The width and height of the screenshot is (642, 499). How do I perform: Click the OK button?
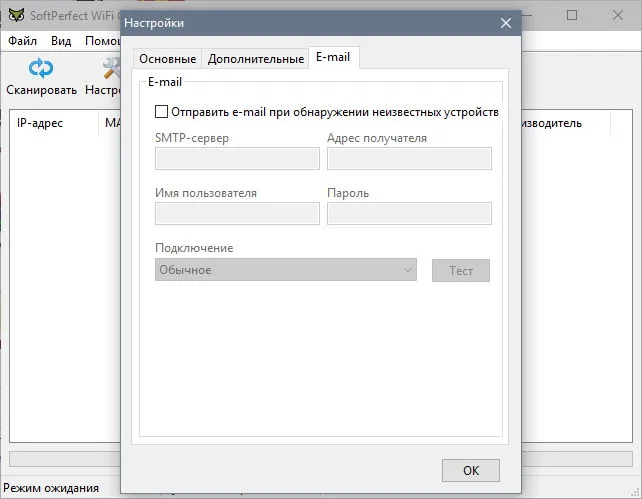pos(471,470)
